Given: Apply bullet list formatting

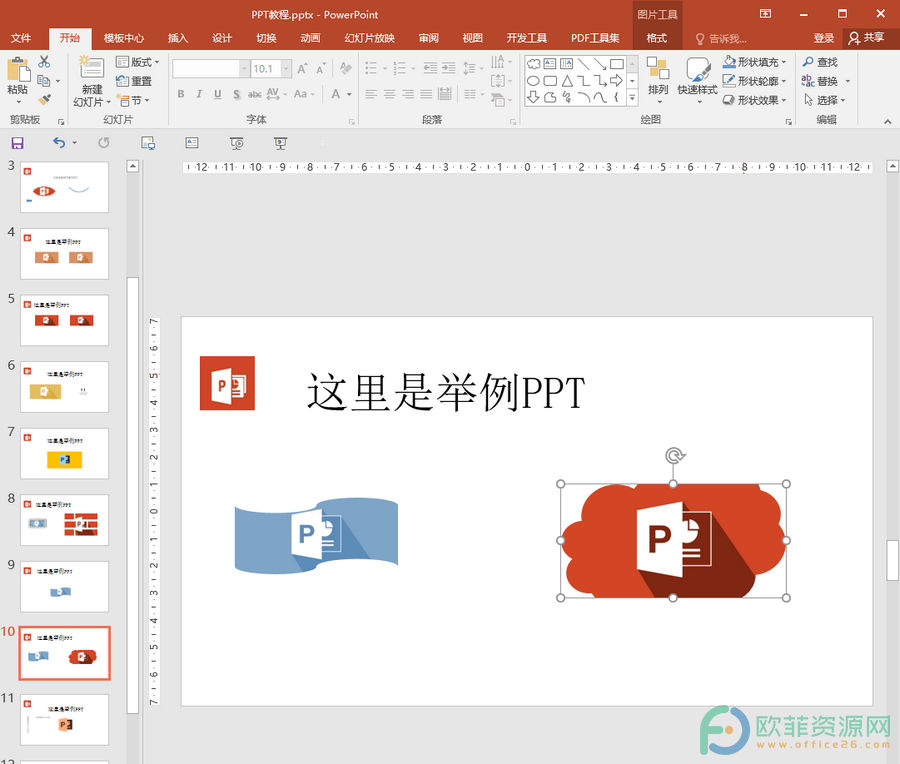Looking at the screenshot, I should (371, 68).
